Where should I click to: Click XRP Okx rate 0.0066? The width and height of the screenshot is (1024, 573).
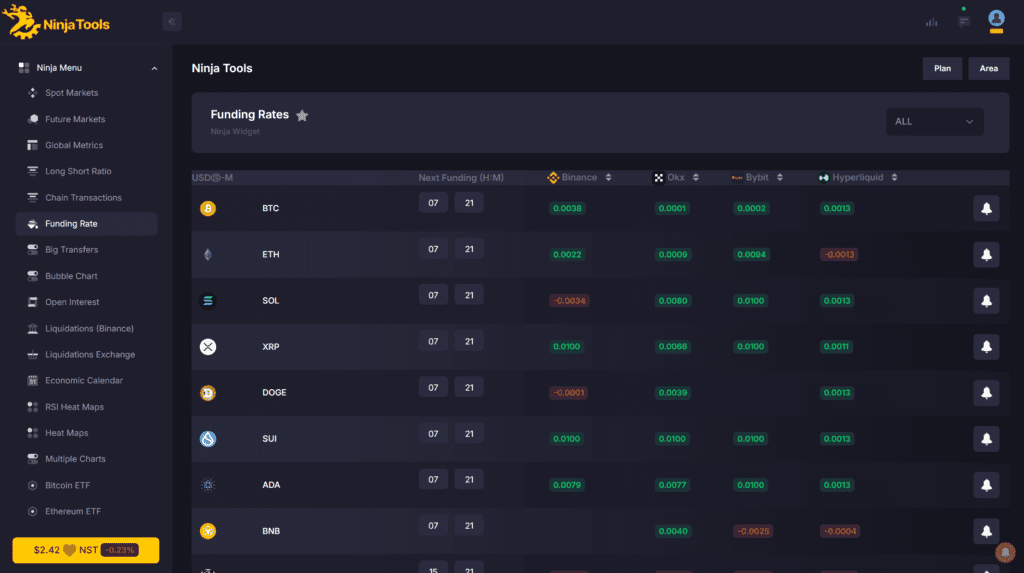tap(673, 347)
